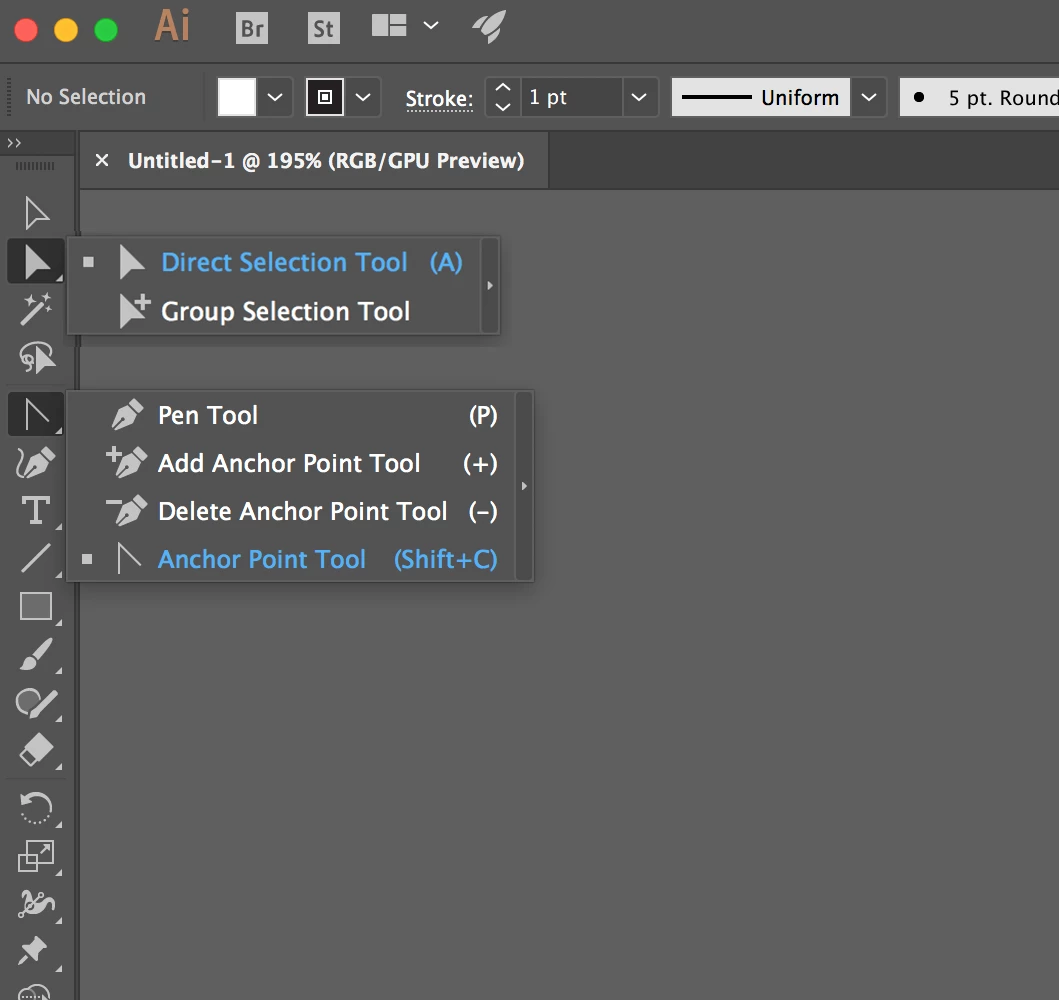Image resolution: width=1059 pixels, height=1000 pixels.
Task: Click the GPU performance rocket icon
Action: click(489, 27)
